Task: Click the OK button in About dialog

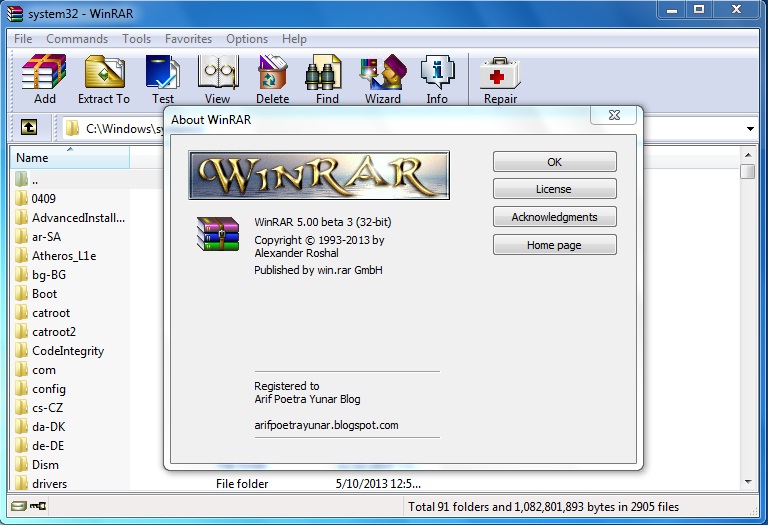Action: [x=554, y=162]
